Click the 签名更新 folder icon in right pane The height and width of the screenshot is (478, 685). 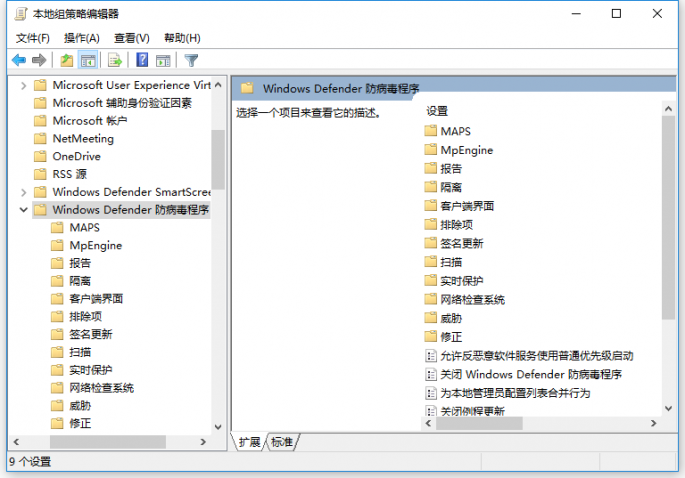tap(430, 243)
